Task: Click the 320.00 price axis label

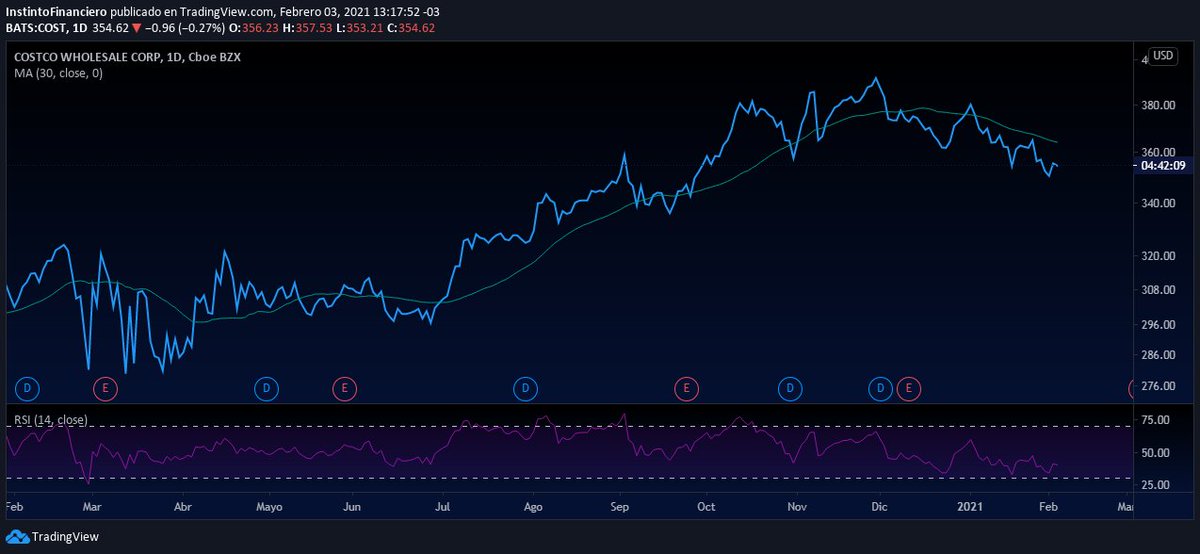Action: tap(1157, 256)
